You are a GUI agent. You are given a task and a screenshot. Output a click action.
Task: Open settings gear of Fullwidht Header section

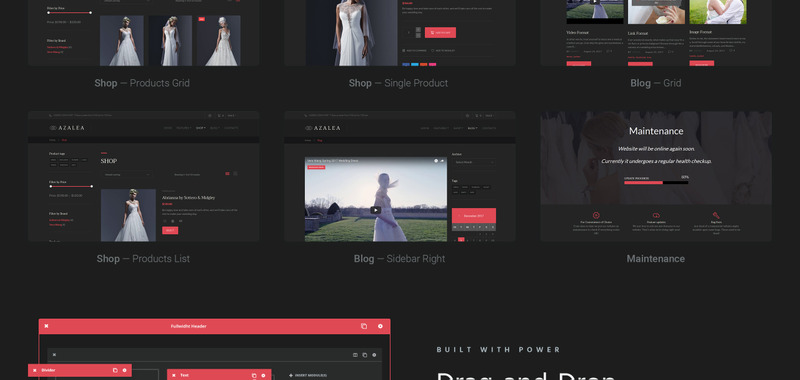[x=380, y=326]
